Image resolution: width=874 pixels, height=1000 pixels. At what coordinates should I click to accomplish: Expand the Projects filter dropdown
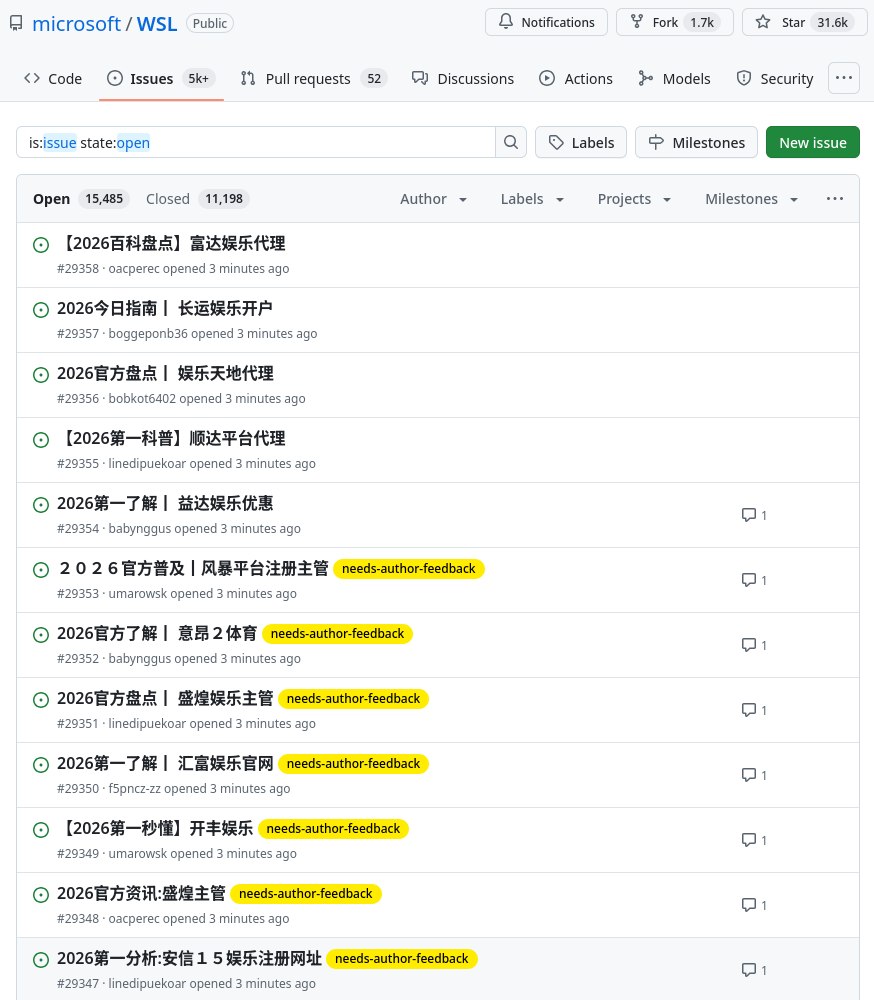click(x=634, y=199)
